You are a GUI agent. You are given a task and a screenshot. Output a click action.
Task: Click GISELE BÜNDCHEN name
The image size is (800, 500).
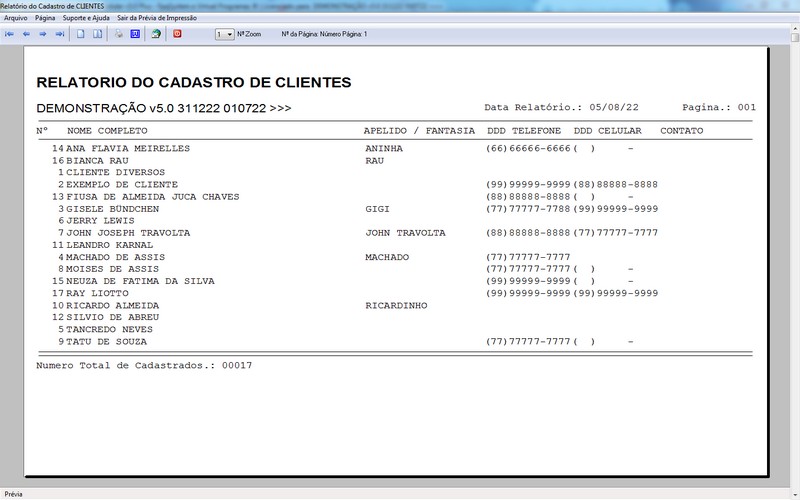(113, 209)
